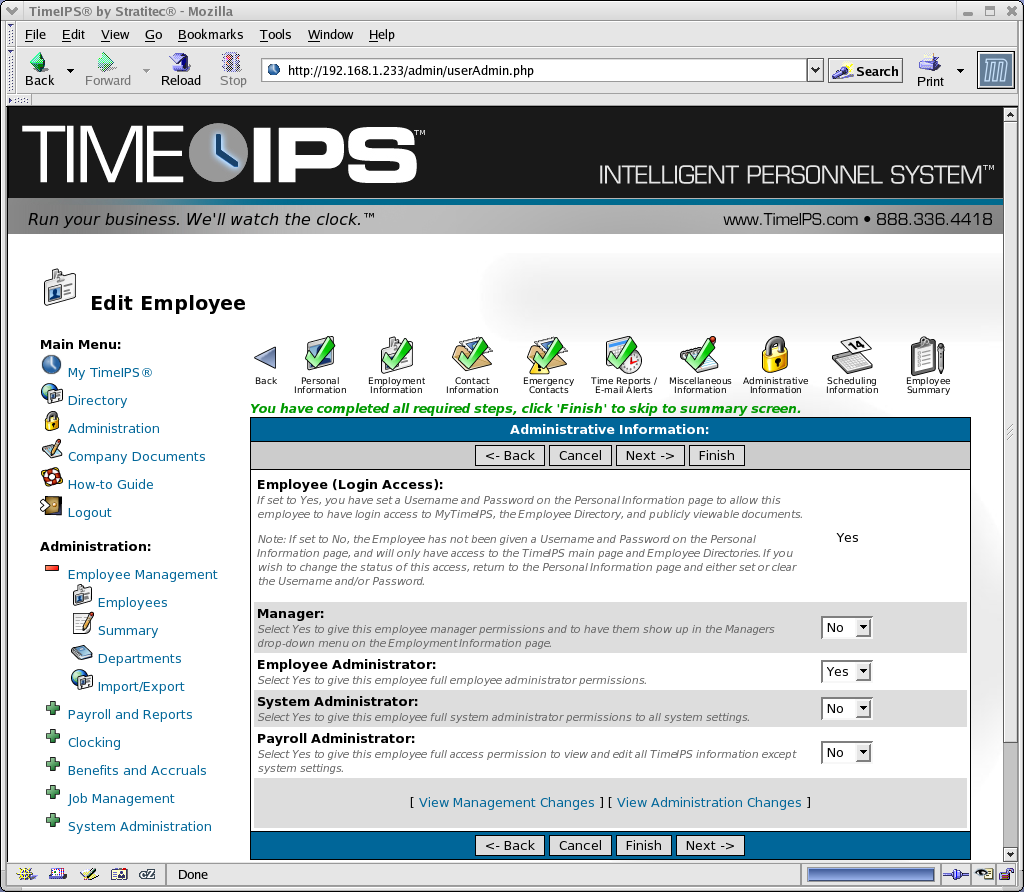Open the System Administrator dropdown
The height and width of the screenshot is (892, 1024).
(x=846, y=709)
